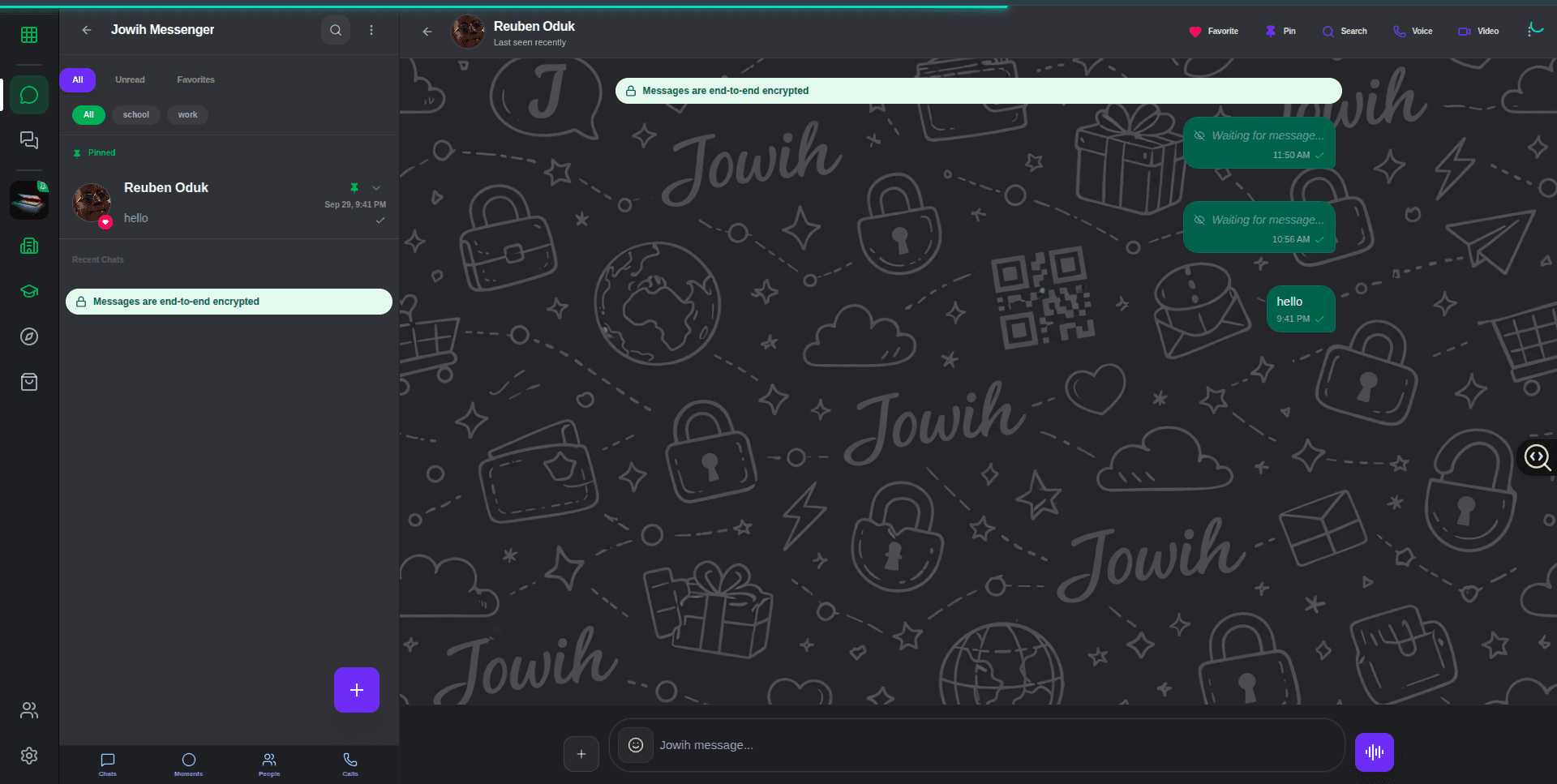This screenshot has height=784, width=1557.
Task: Filter chats by work label
Action: pos(187,114)
